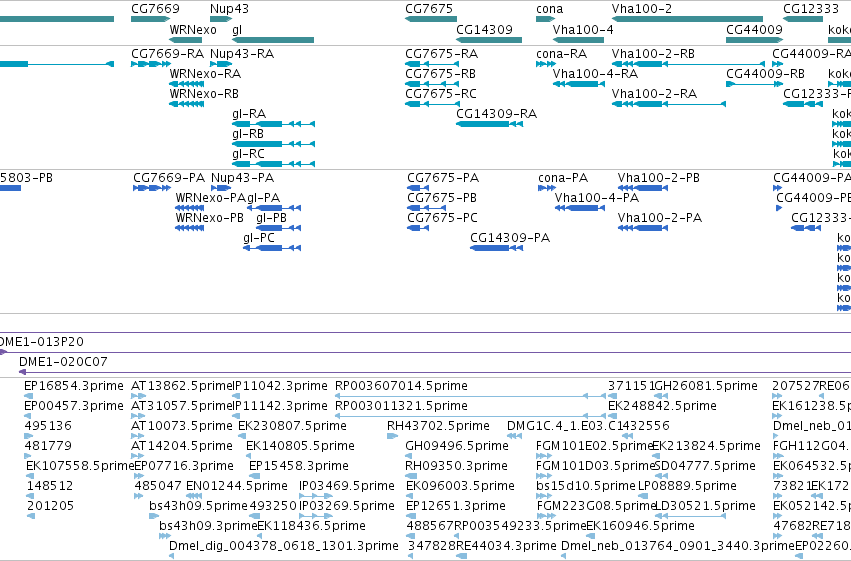Click transcript gl-RB glyph

[274, 144]
